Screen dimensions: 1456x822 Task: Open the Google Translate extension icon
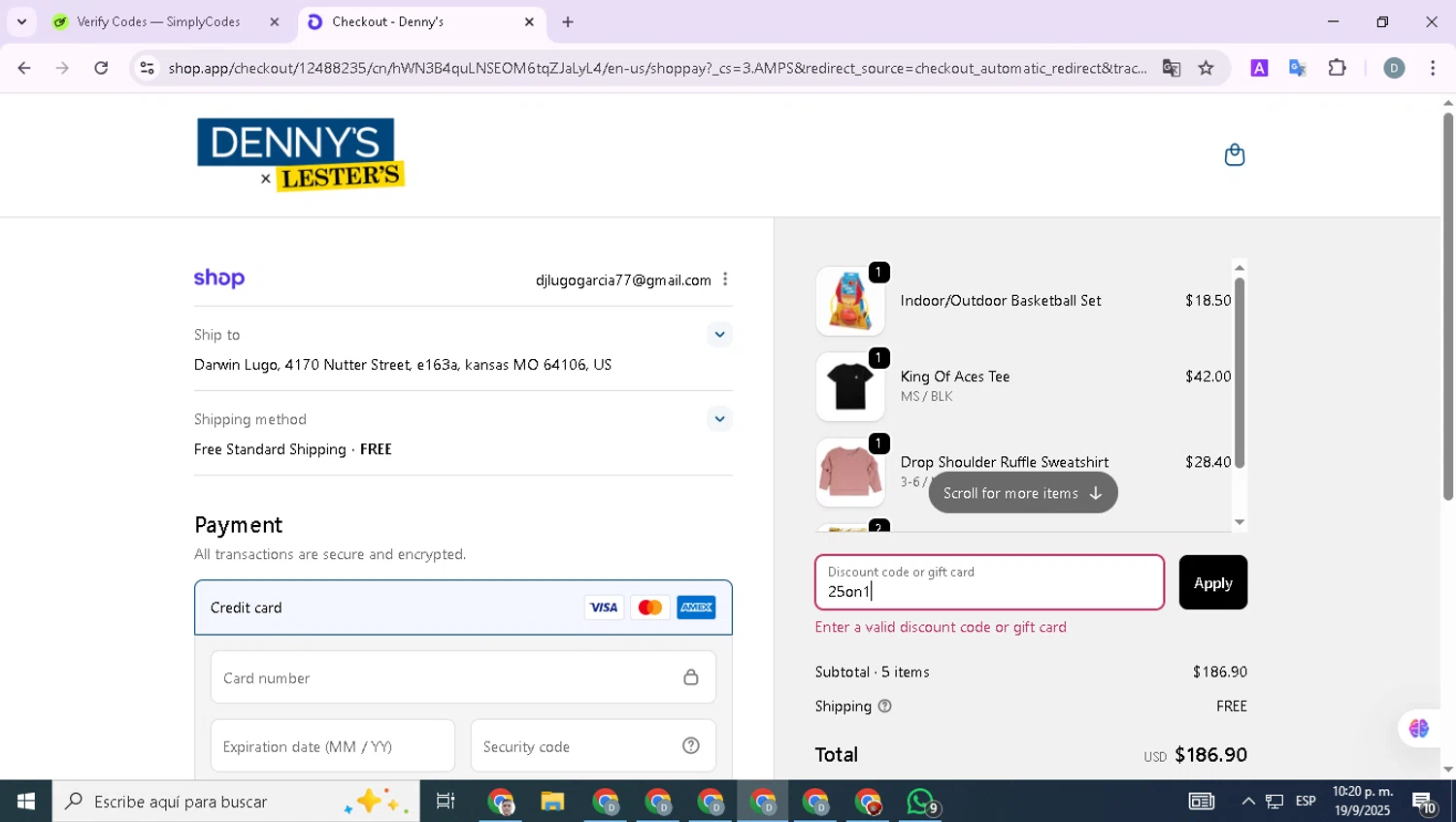point(1298,68)
